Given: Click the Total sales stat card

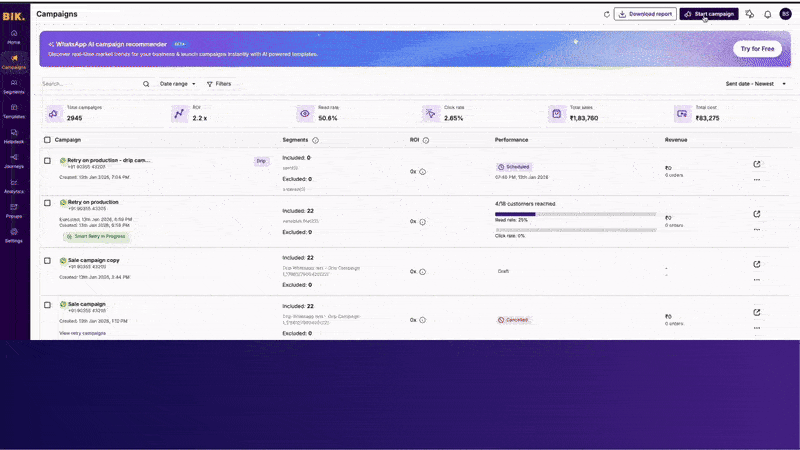Looking at the screenshot, I should (573, 113).
